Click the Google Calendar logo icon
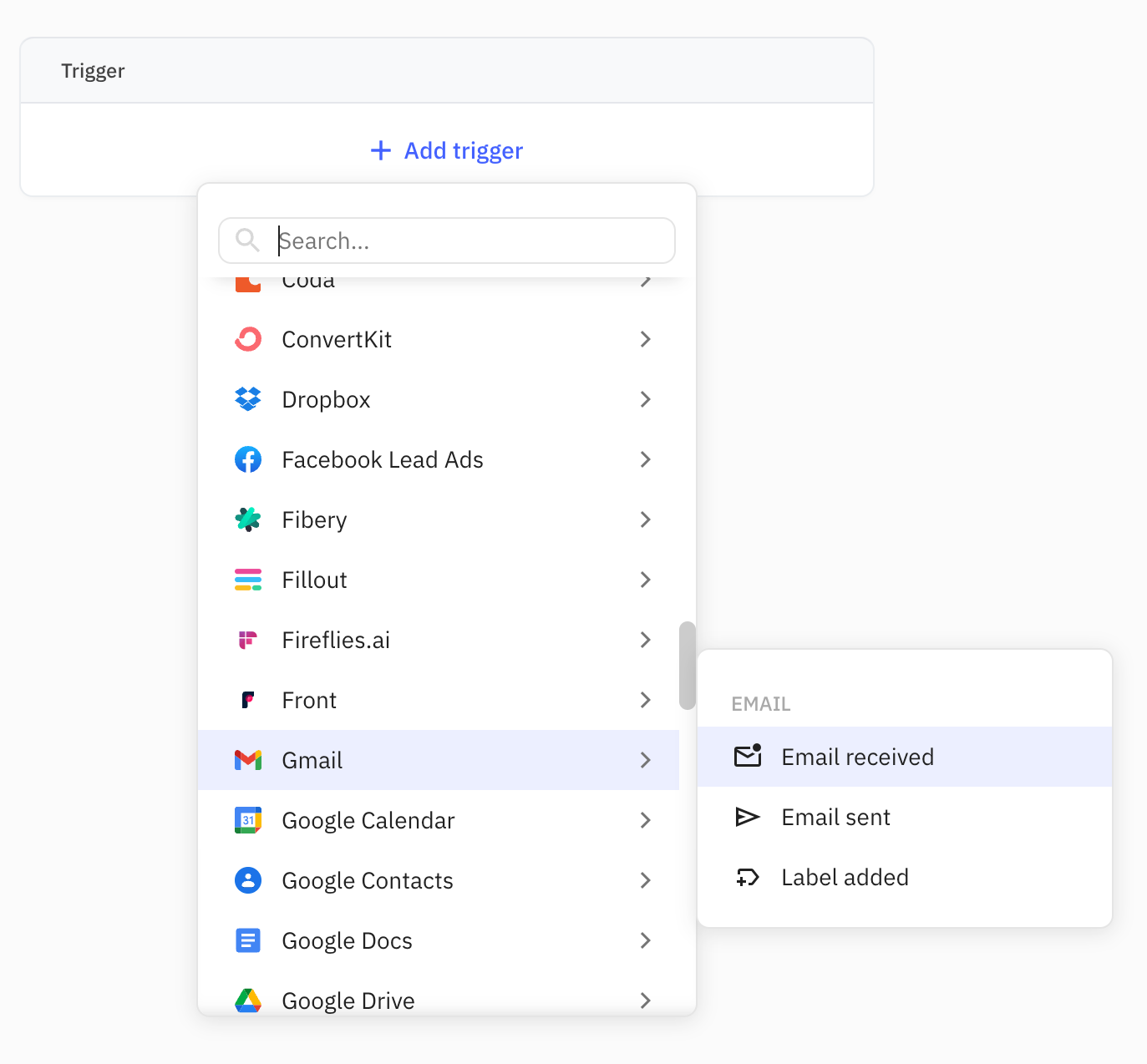This screenshot has height=1064, width=1147. point(248,820)
